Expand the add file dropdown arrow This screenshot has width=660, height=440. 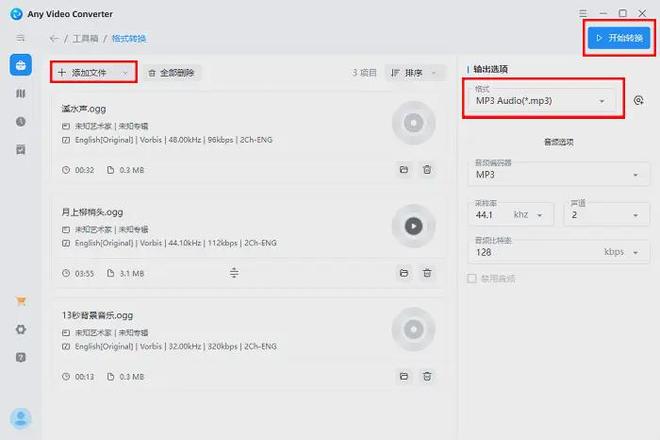click(125, 73)
